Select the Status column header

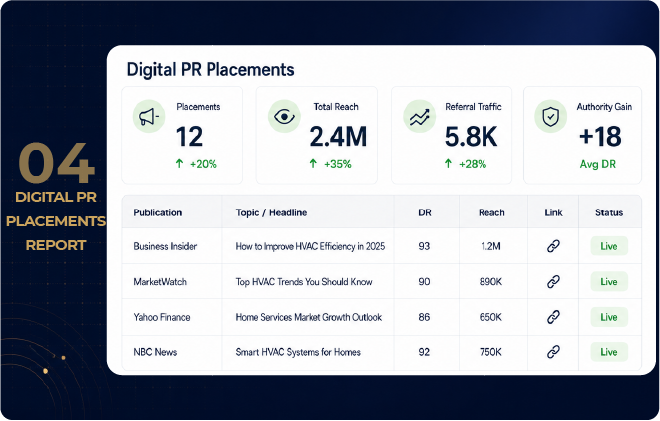coord(609,212)
